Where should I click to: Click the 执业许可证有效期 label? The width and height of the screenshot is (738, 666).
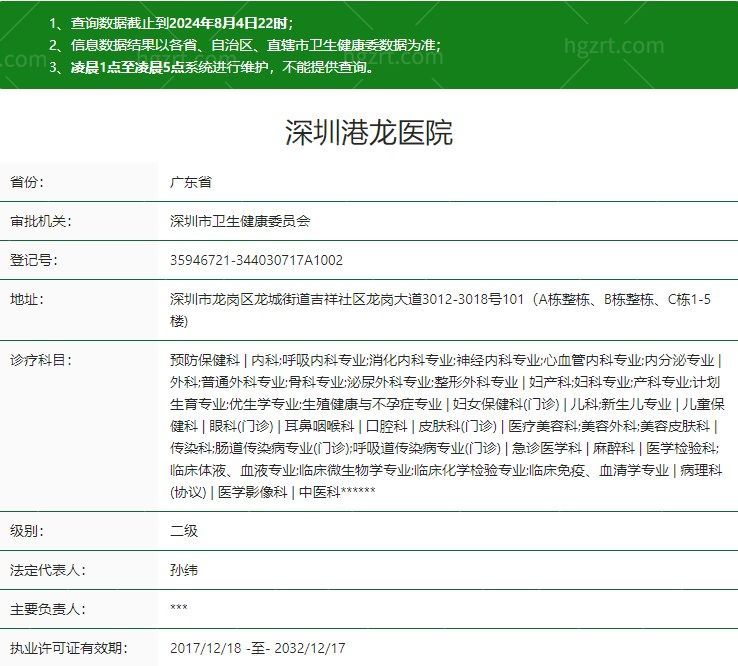pyautogui.click(x=69, y=649)
